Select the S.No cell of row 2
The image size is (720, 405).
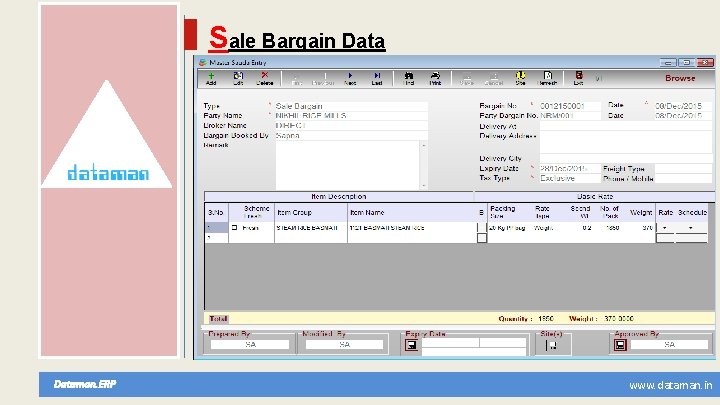pyautogui.click(x=216, y=238)
